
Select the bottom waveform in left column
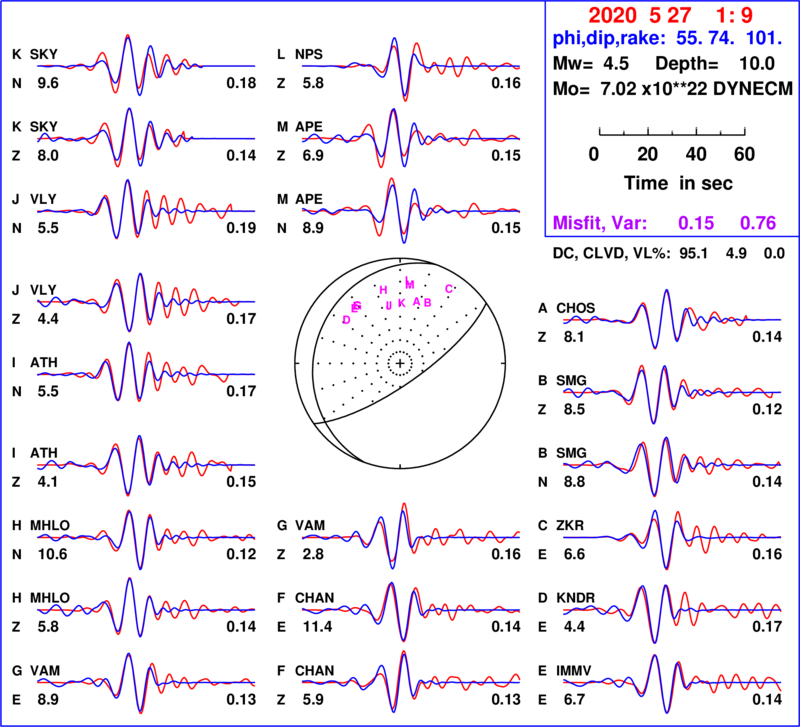(146, 682)
